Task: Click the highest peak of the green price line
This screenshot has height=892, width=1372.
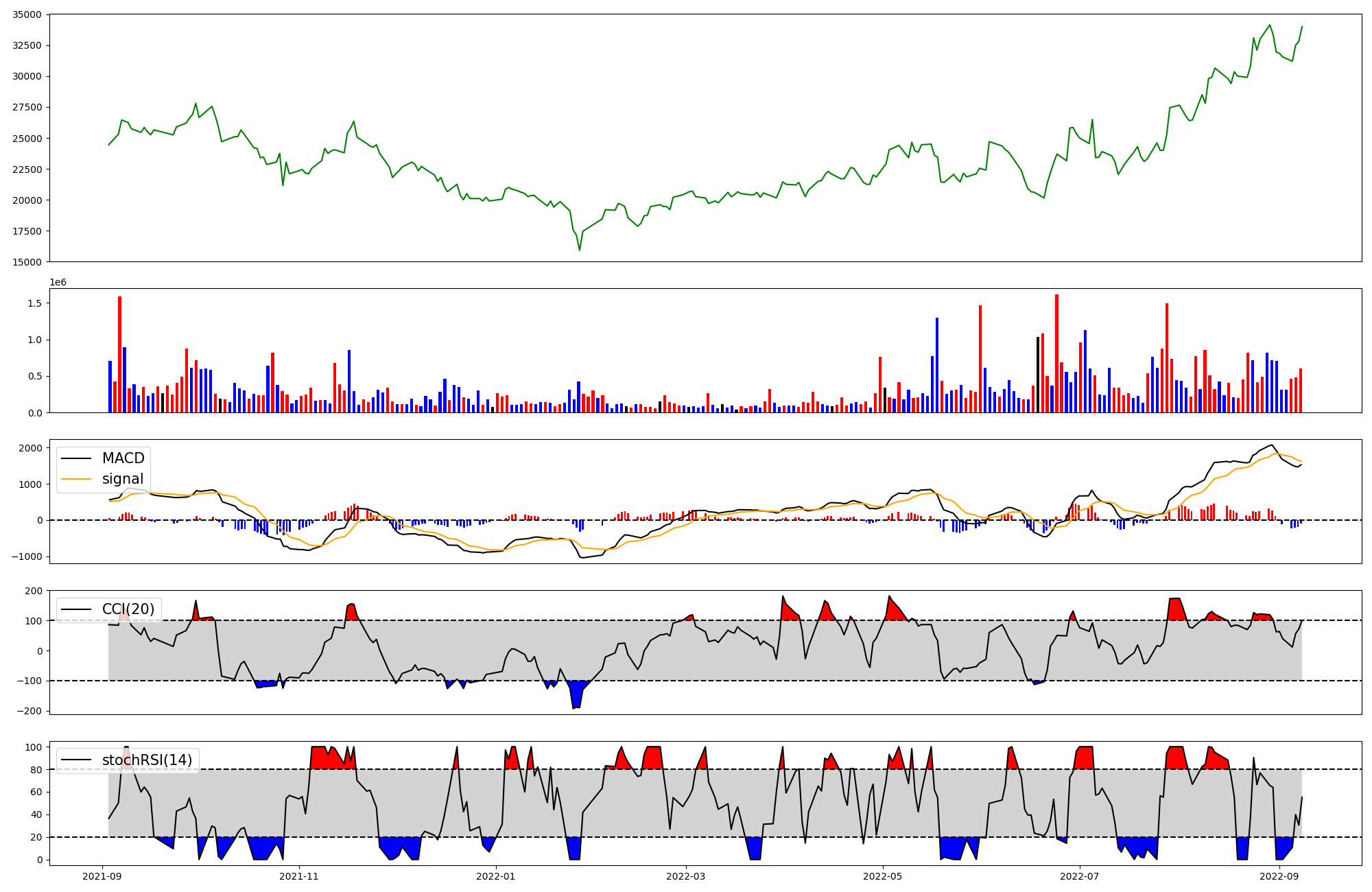Action: [1269, 25]
